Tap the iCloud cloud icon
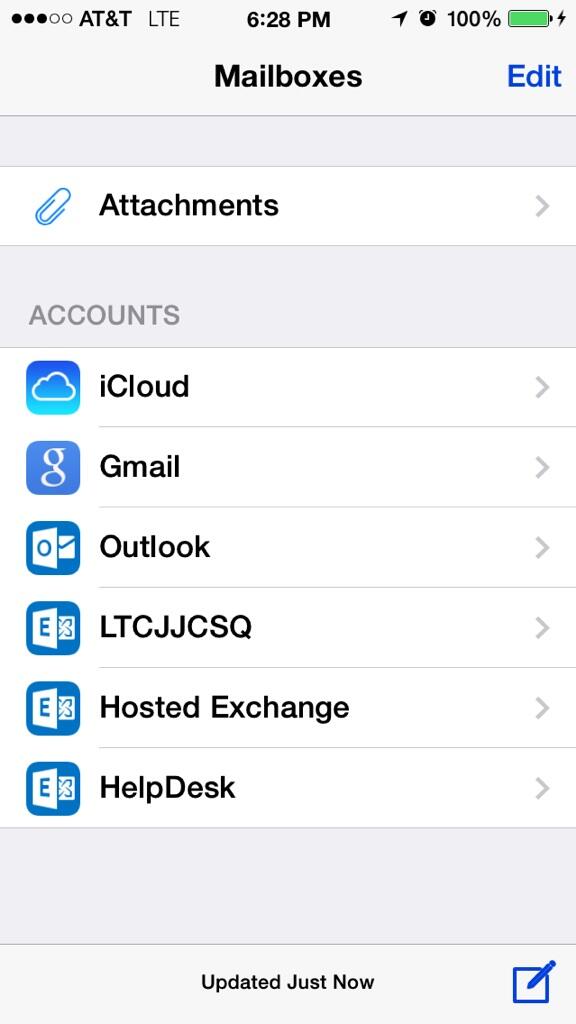This screenshot has height=1024, width=576. pos(53,387)
